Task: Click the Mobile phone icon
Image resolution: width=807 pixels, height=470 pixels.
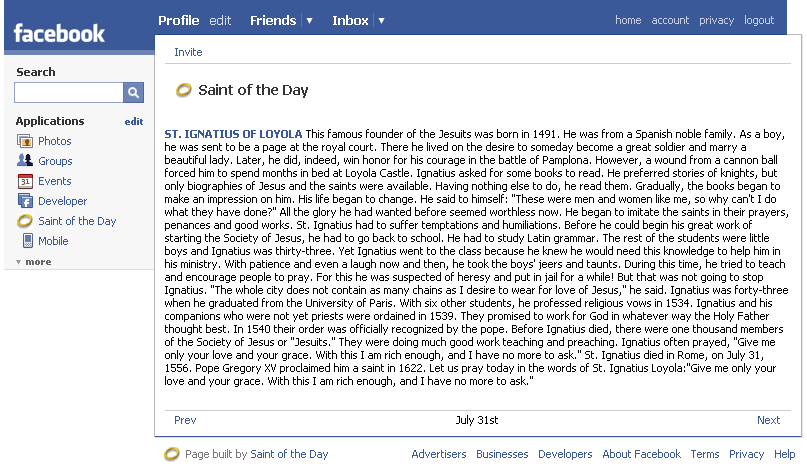Action: coord(26,241)
